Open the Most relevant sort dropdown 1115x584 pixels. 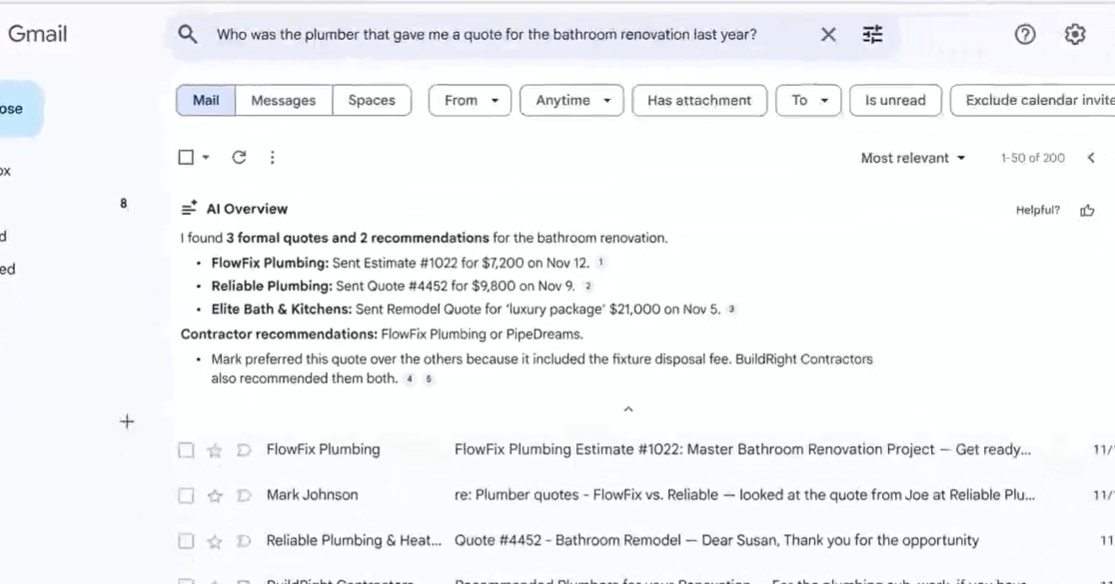(913, 158)
